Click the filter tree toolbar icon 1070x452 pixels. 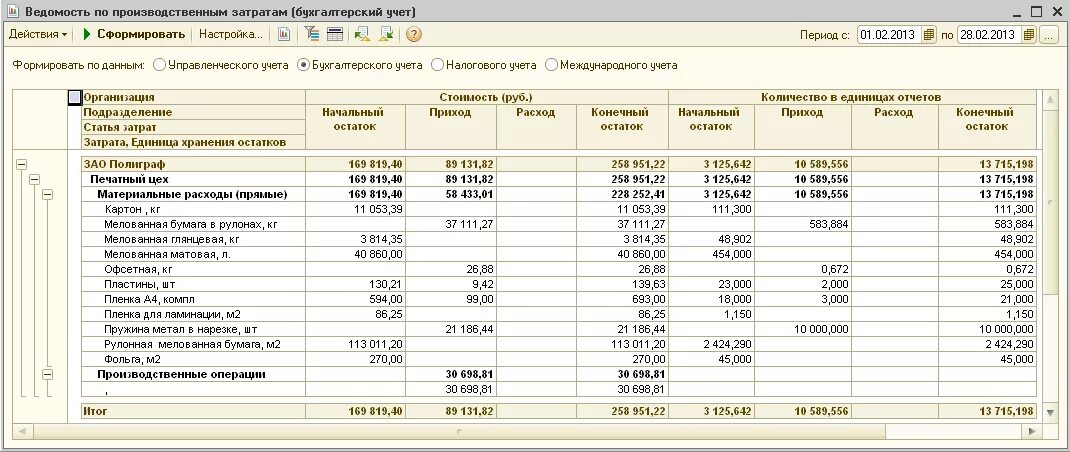tap(312, 34)
